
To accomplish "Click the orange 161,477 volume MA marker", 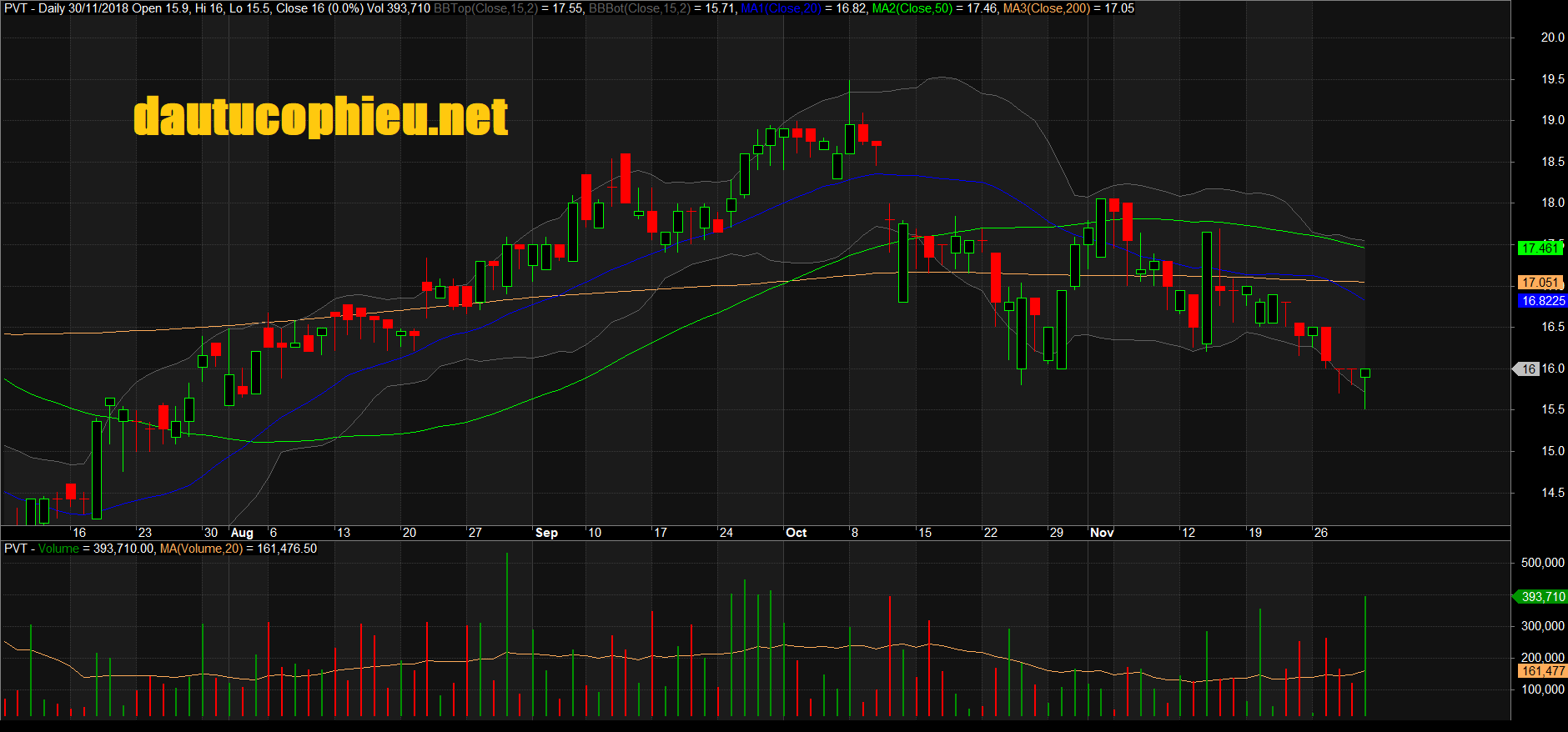I will click(1542, 671).
